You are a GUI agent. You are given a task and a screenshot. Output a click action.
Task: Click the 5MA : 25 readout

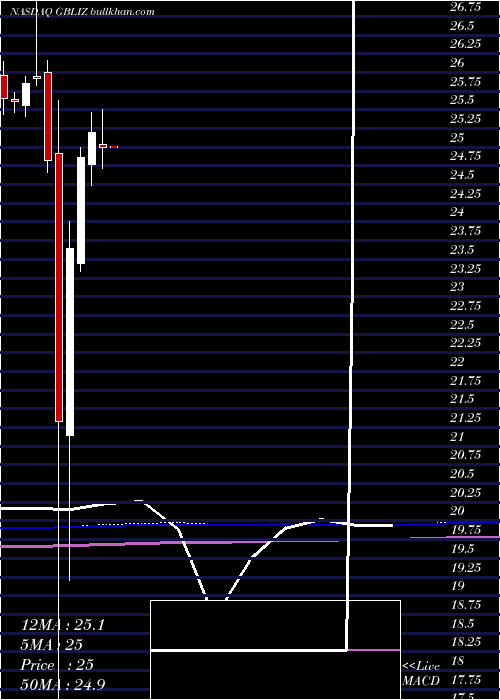click(x=52, y=645)
